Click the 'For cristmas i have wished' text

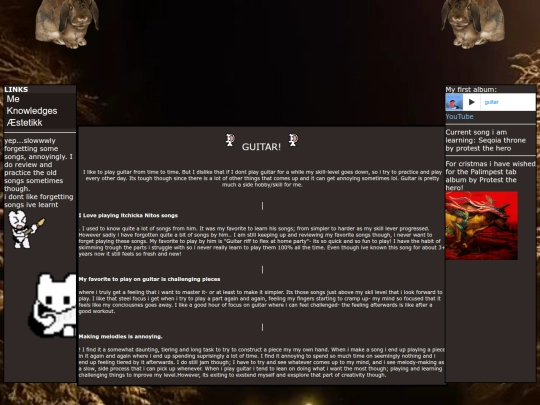pos(490,176)
